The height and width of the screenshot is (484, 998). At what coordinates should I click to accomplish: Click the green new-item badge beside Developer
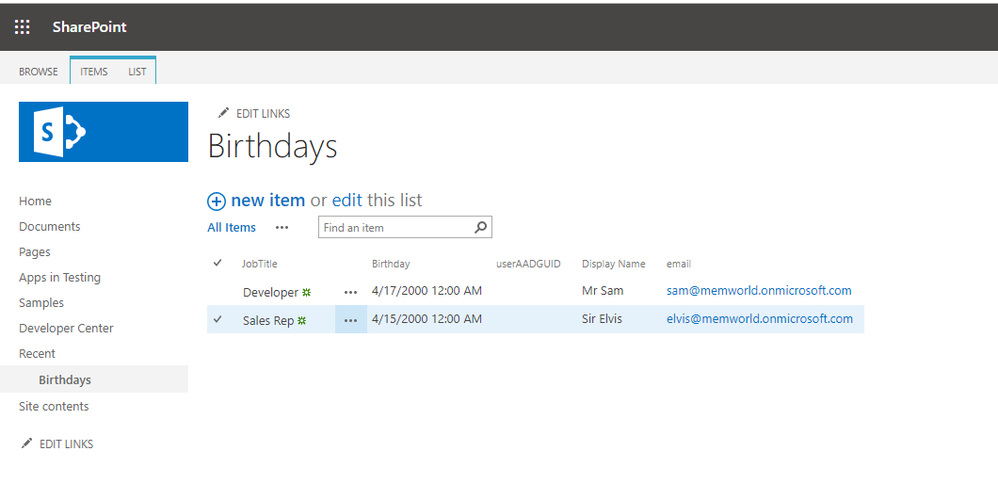tap(306, 292)
